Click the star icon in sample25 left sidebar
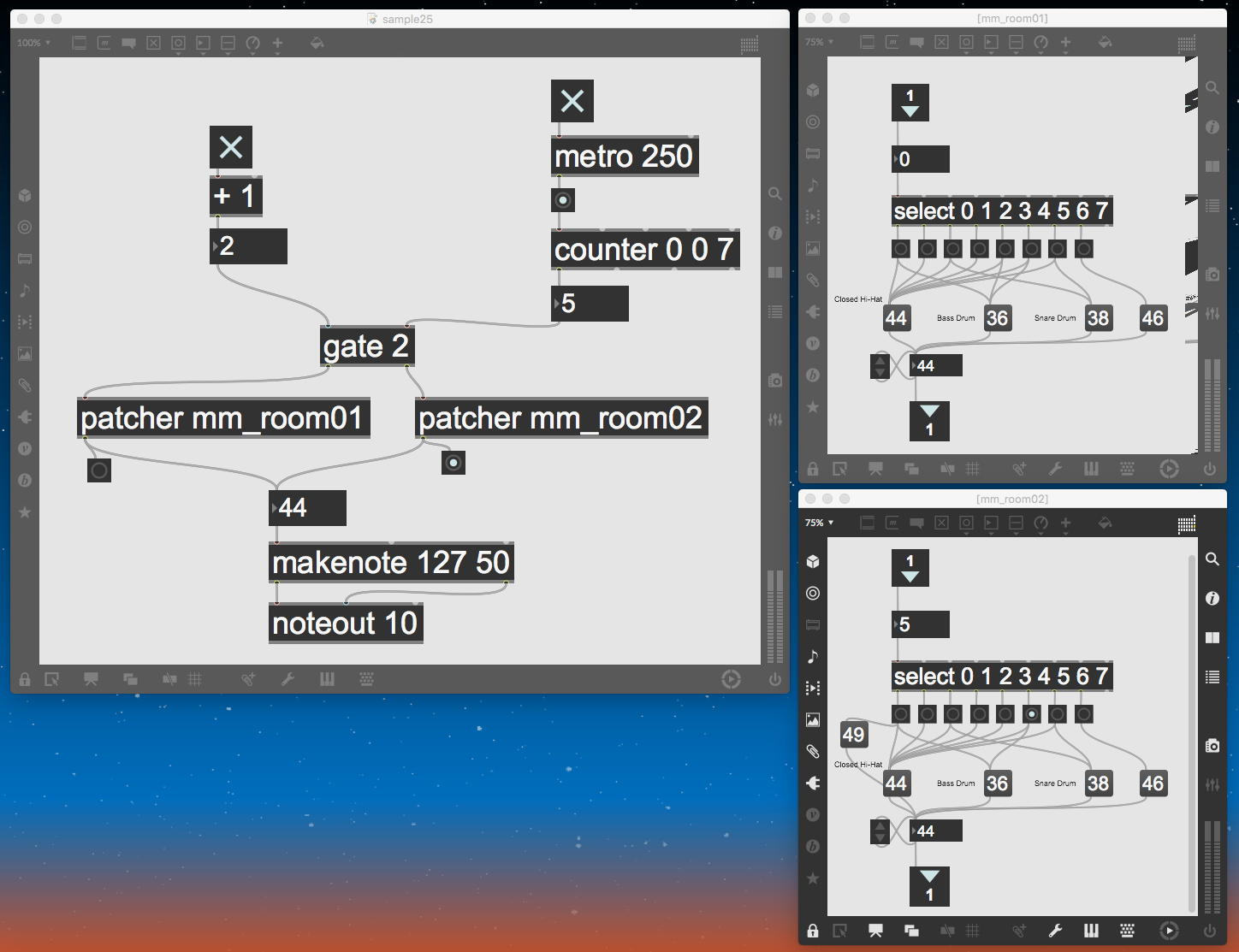 pyautogui.click(x=25, y=512)
